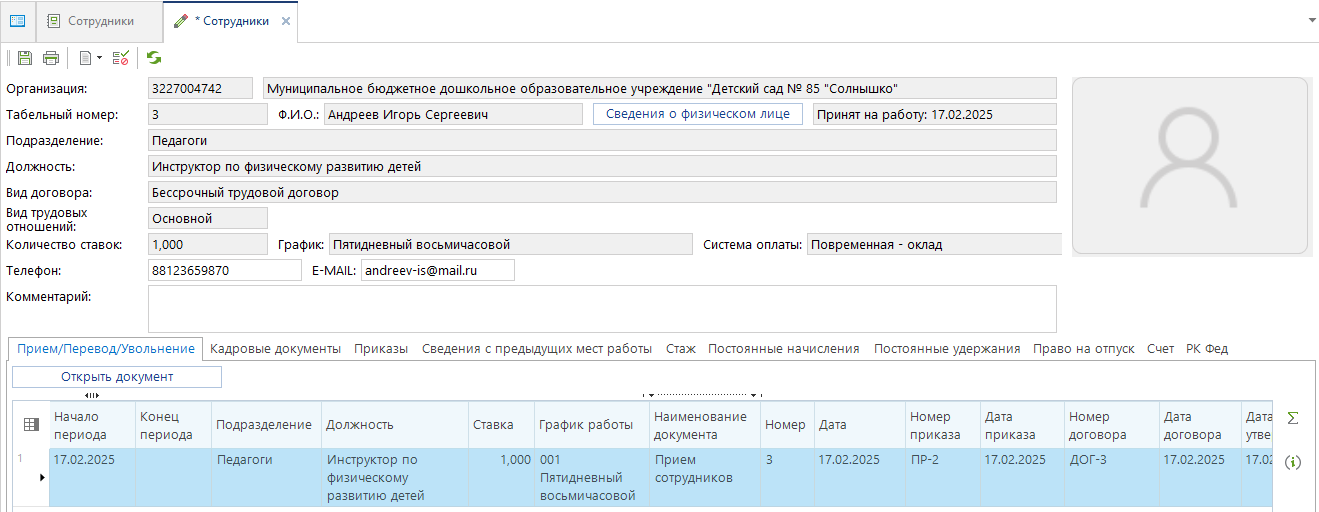Viewport: 1319px width, 512px height.
Task: Click the Print icon in toolbar
Action: click(x=50, y=58)
